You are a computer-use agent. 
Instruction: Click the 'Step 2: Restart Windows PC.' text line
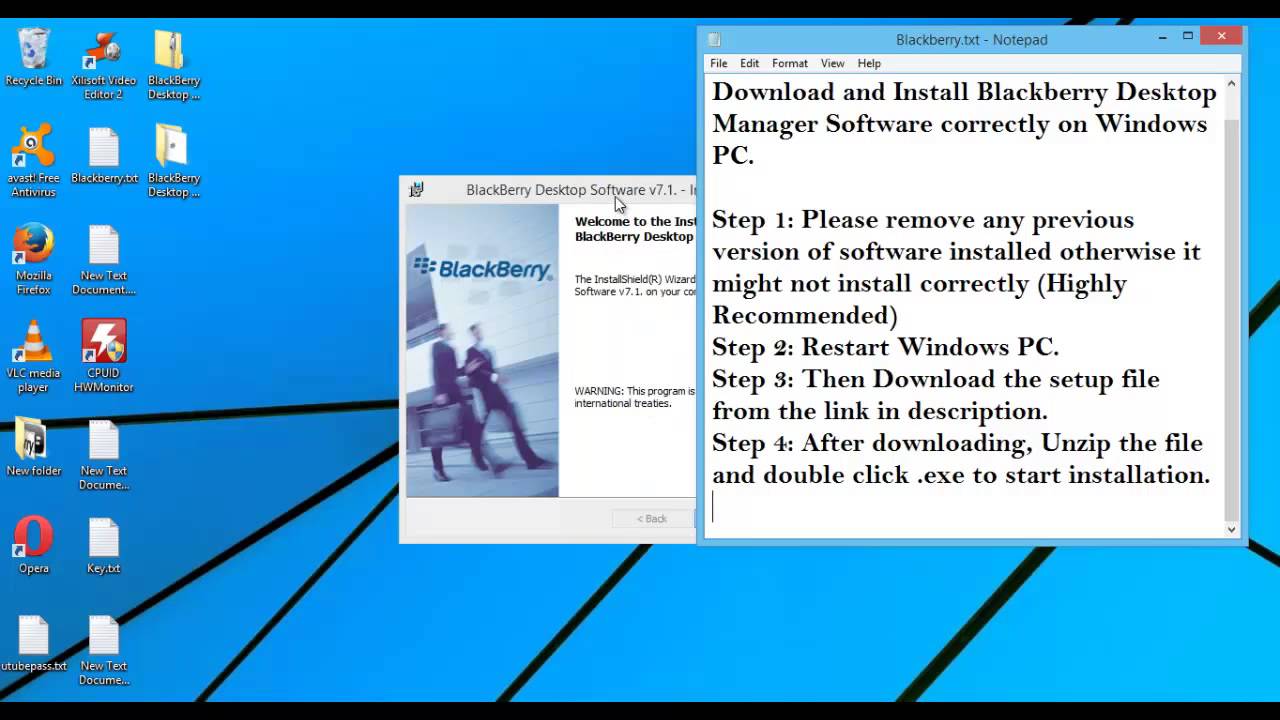[x=885, y=347]
